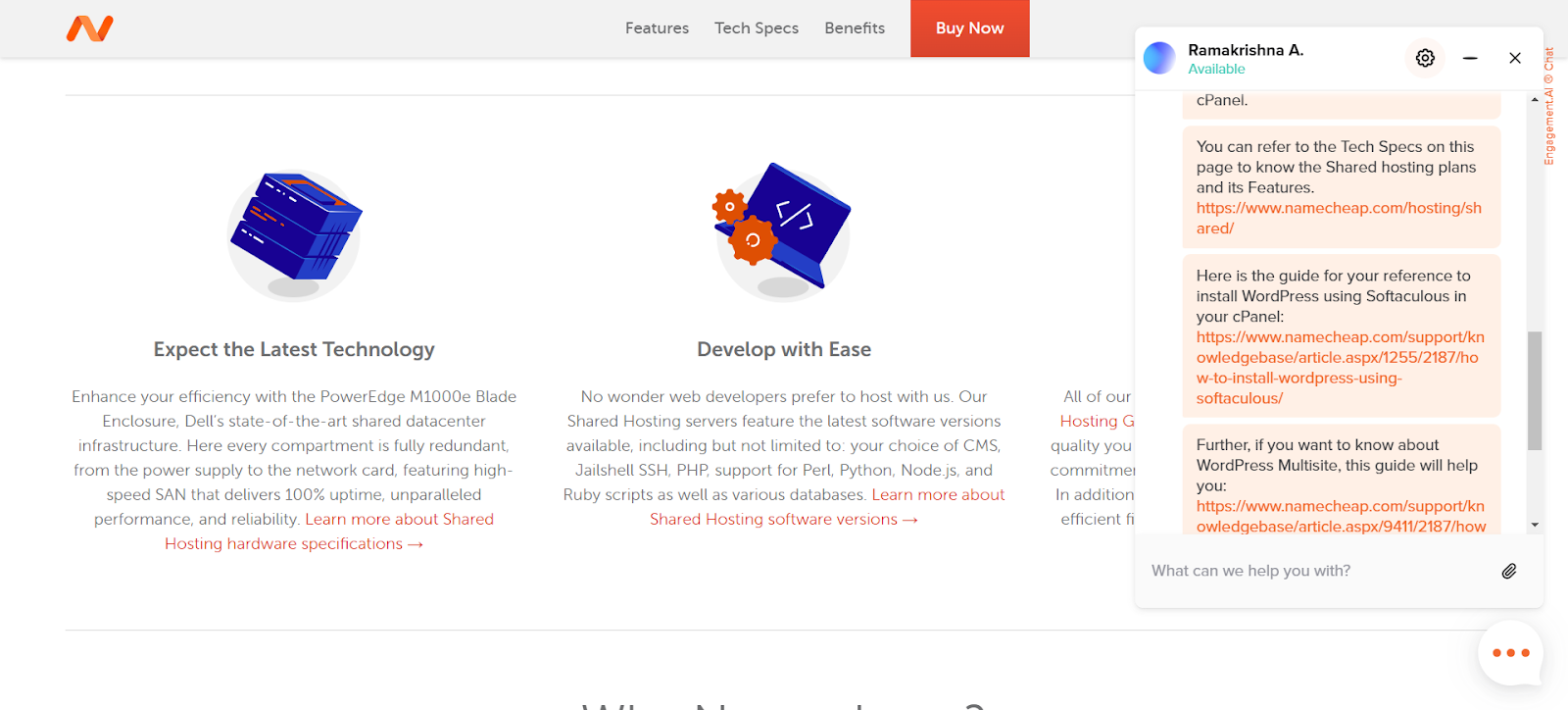Image resolution: width=1568 pixels, height=710 pixels.
Task: Close the chat with Ramakrishna A.
Action: click(x=1515, y=58)
